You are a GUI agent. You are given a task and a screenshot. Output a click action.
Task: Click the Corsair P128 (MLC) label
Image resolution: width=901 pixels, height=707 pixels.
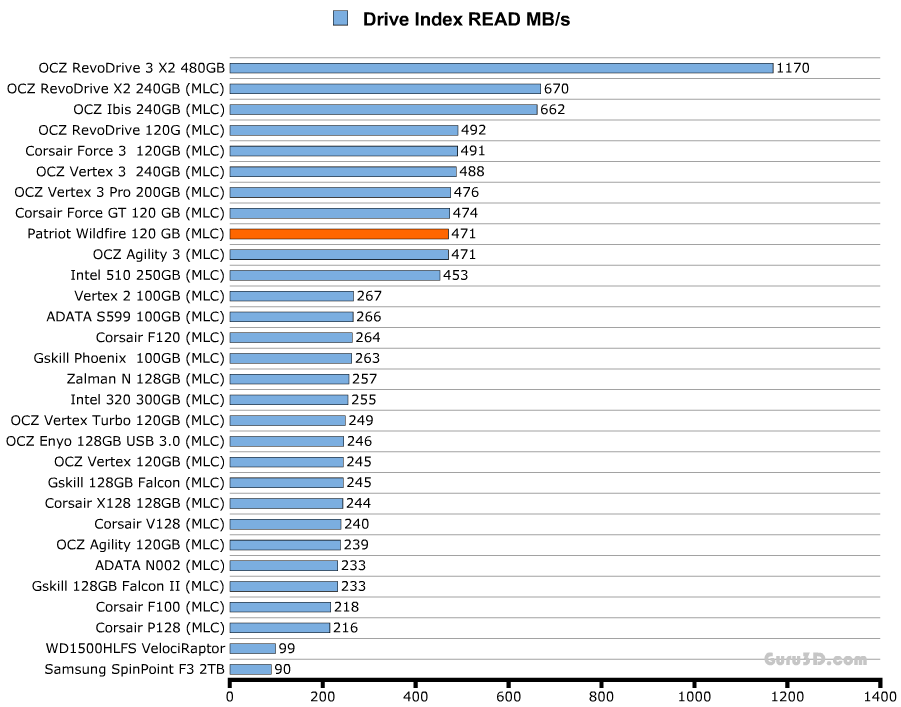tap(160, 627)
